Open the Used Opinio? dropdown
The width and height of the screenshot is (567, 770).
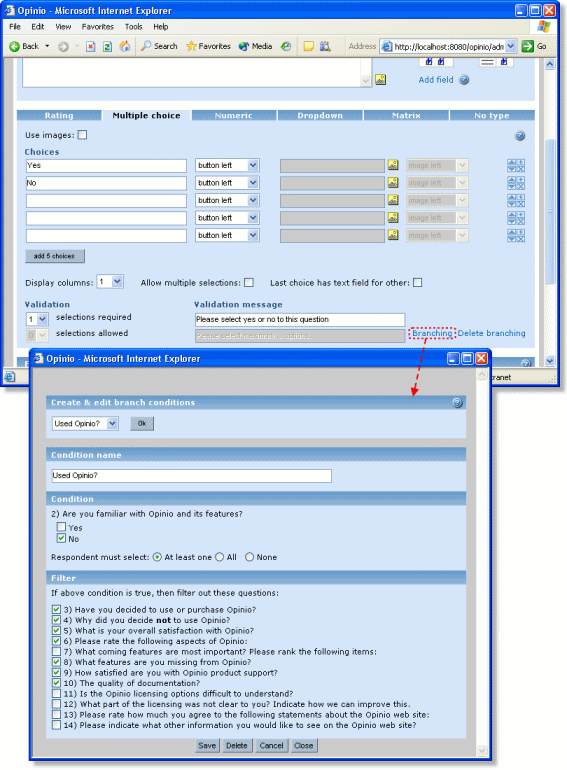[85, 423]
